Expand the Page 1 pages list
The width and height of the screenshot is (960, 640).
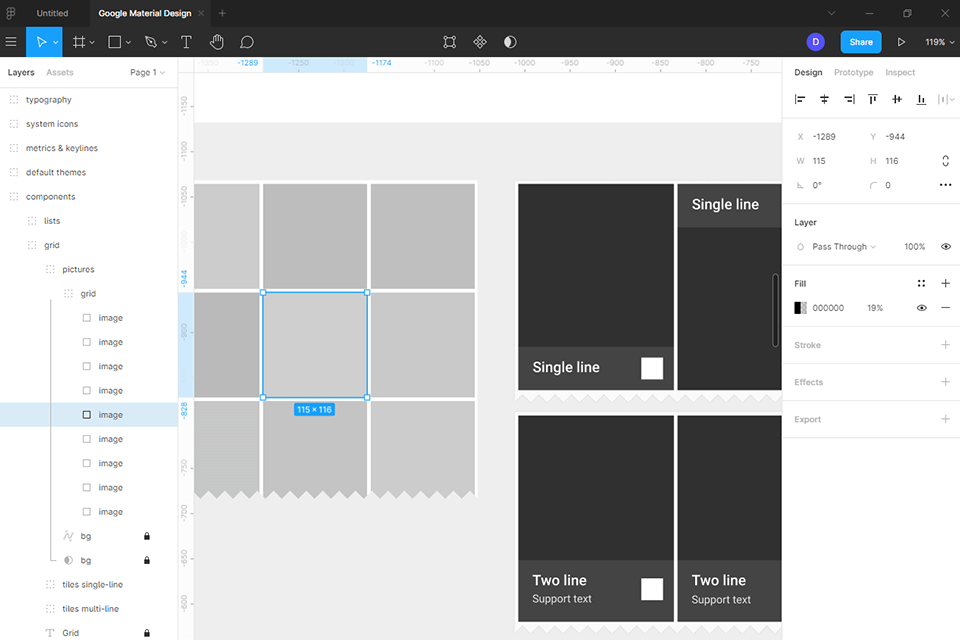147,72
